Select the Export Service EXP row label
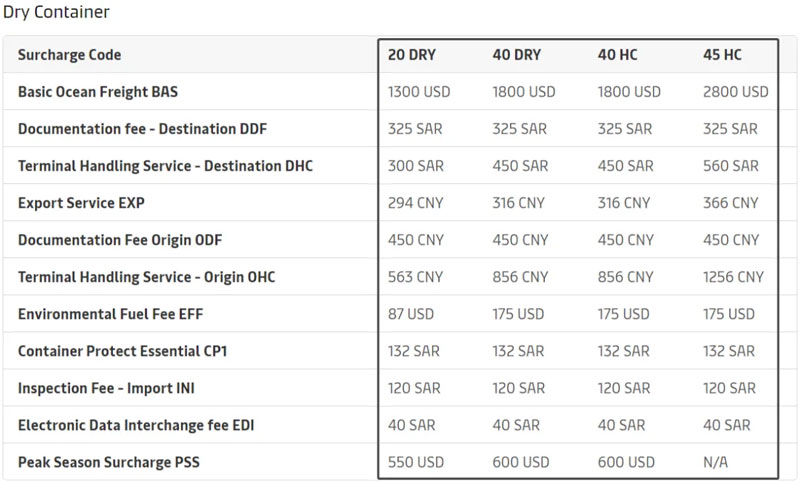This screenshot has height=483, width=800. tap(81, 203)
